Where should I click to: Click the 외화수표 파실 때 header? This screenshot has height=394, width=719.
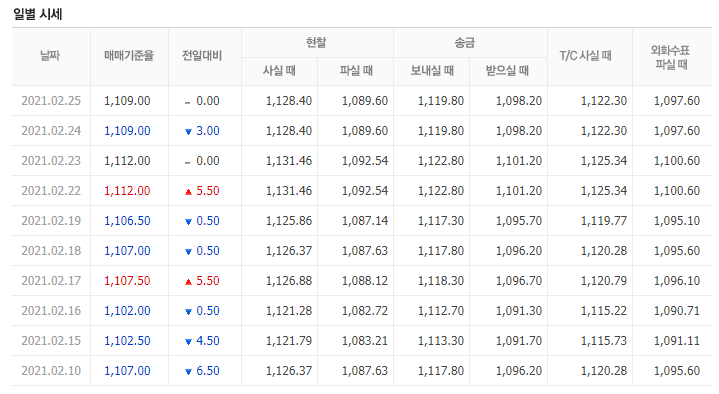[671, 57]
